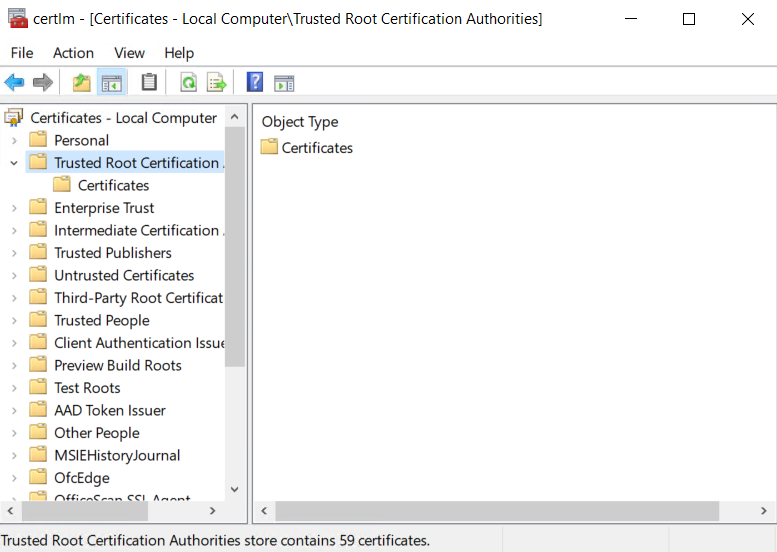Select the MSIEHistoryJournal store
The image size is (777, 552).
pos(117,455)
